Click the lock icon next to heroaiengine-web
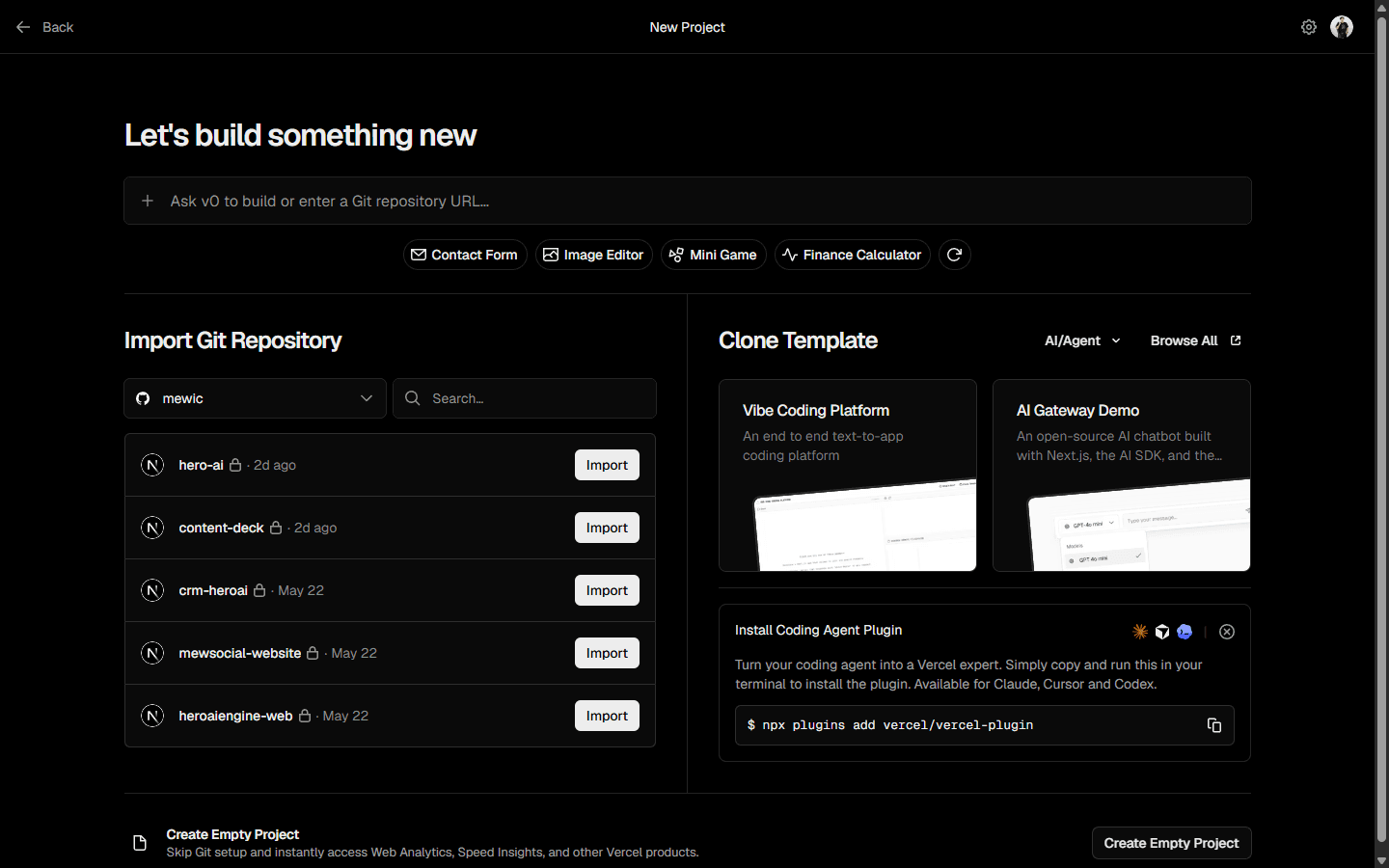The image size is (1389, 868). [305, 716]
